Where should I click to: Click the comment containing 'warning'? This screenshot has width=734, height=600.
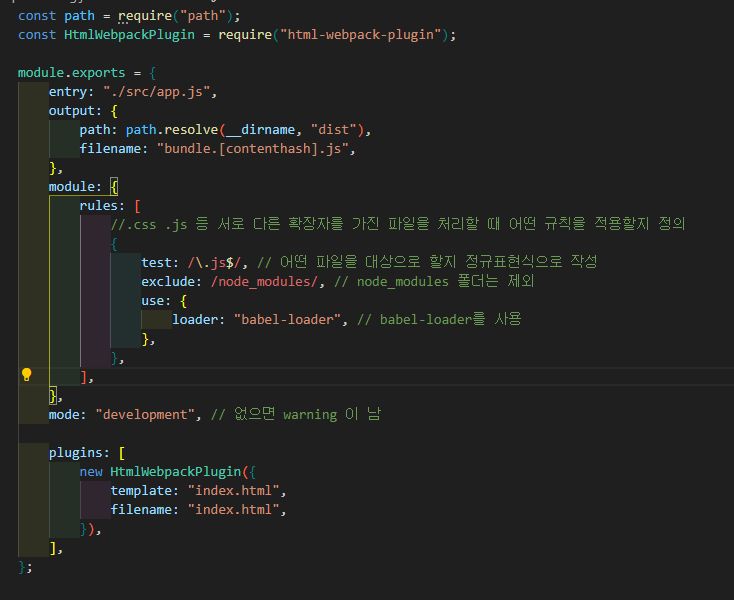296,414
